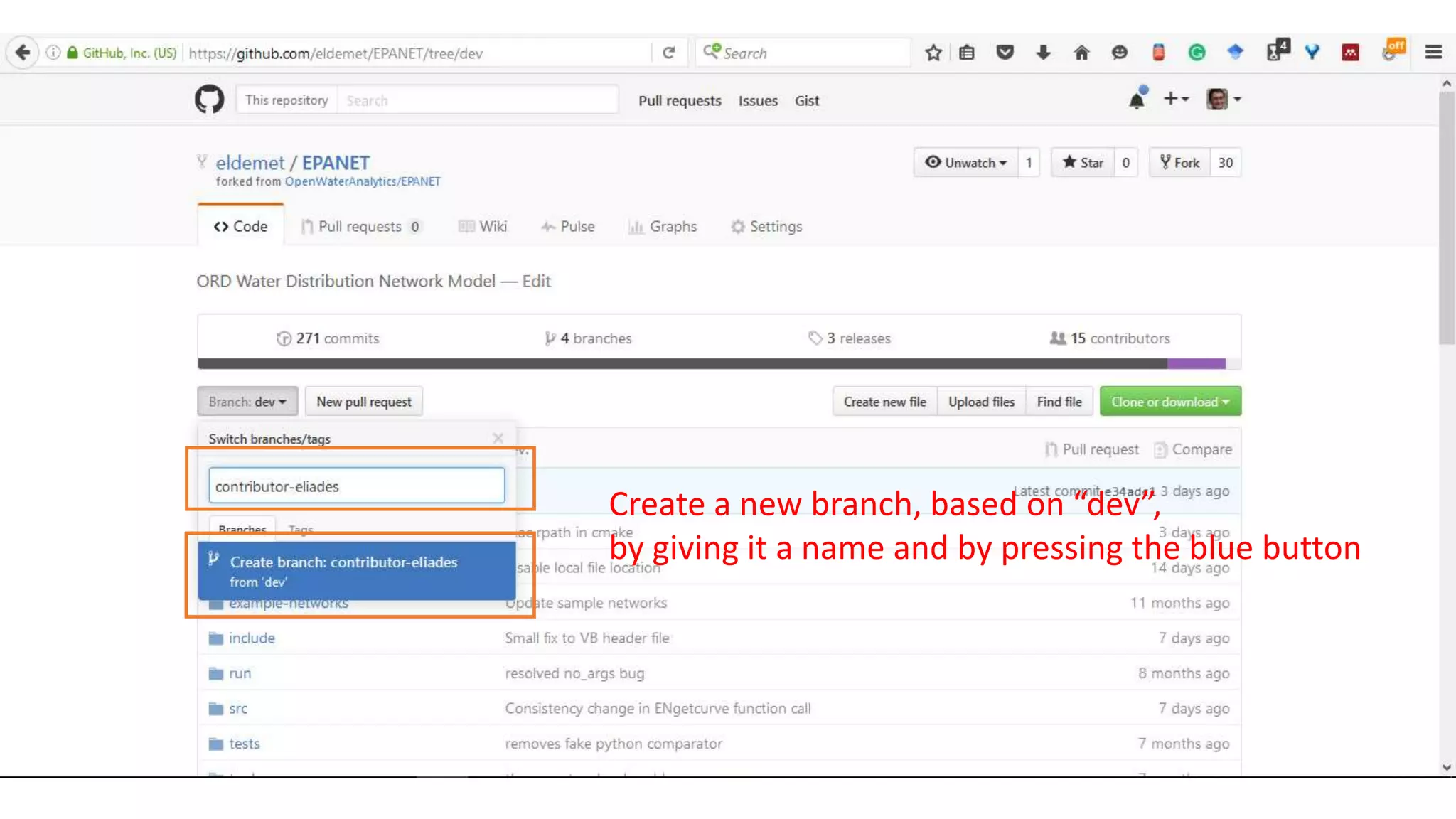Open Issues in the top navigation
The image size is (1456, 819).
pyautogui.click(x=758, y=100)
